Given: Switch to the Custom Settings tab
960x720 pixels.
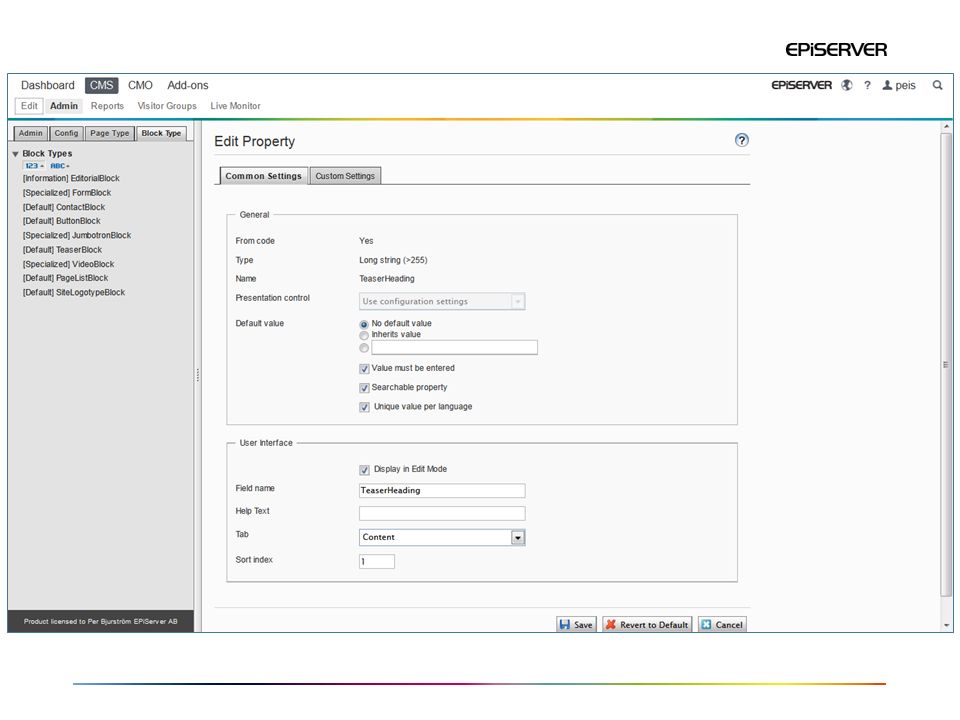Looking at the screenshot, I should (345, 176).
